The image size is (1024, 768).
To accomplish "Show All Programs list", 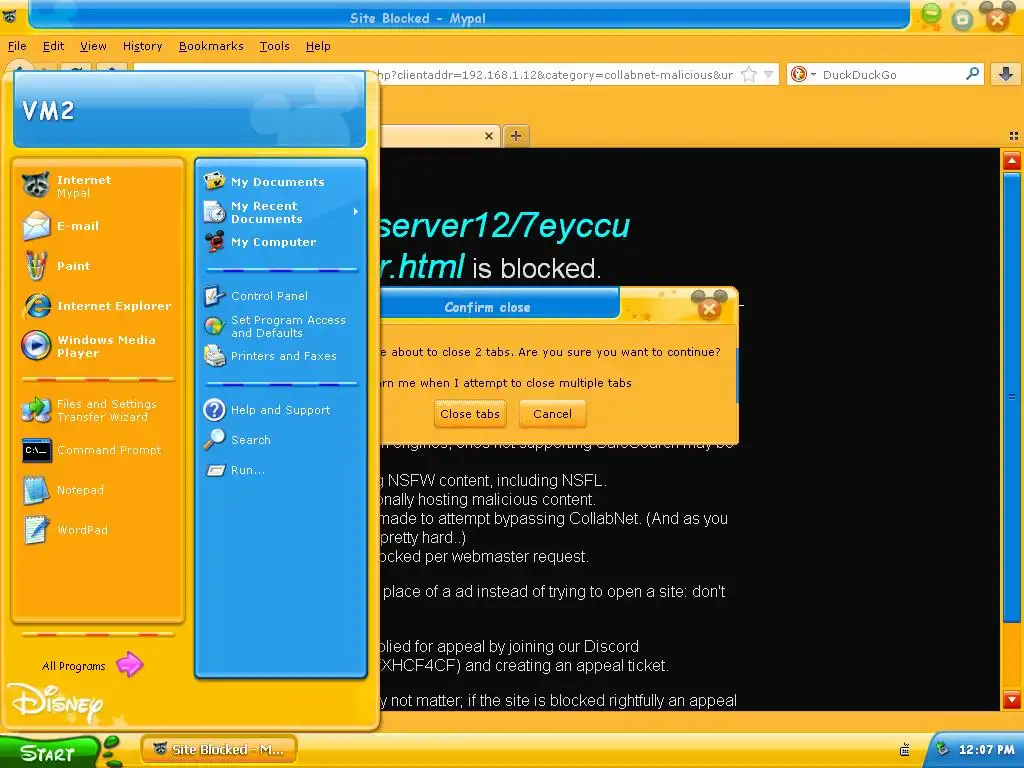I will click(92, 665).
